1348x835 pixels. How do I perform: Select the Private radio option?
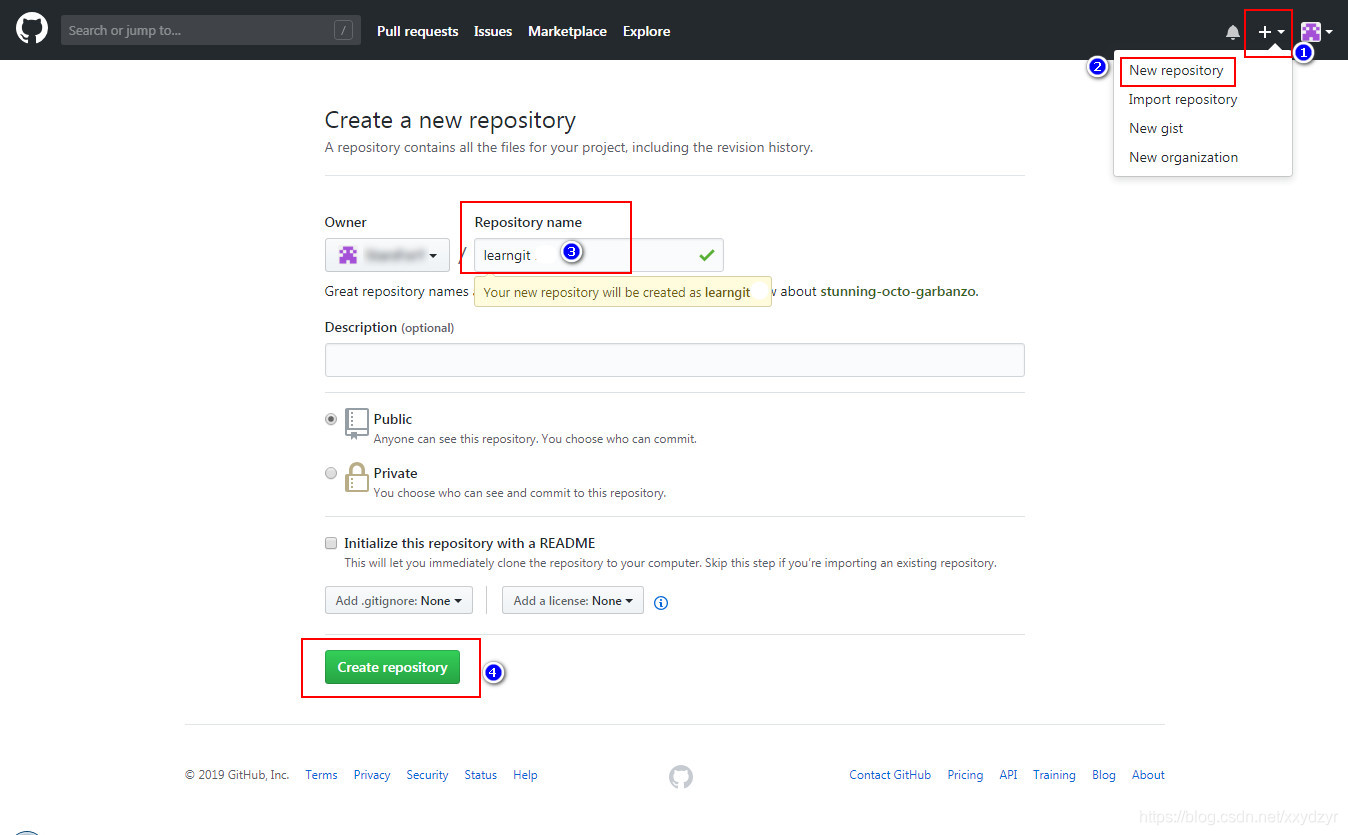(331, 473)
